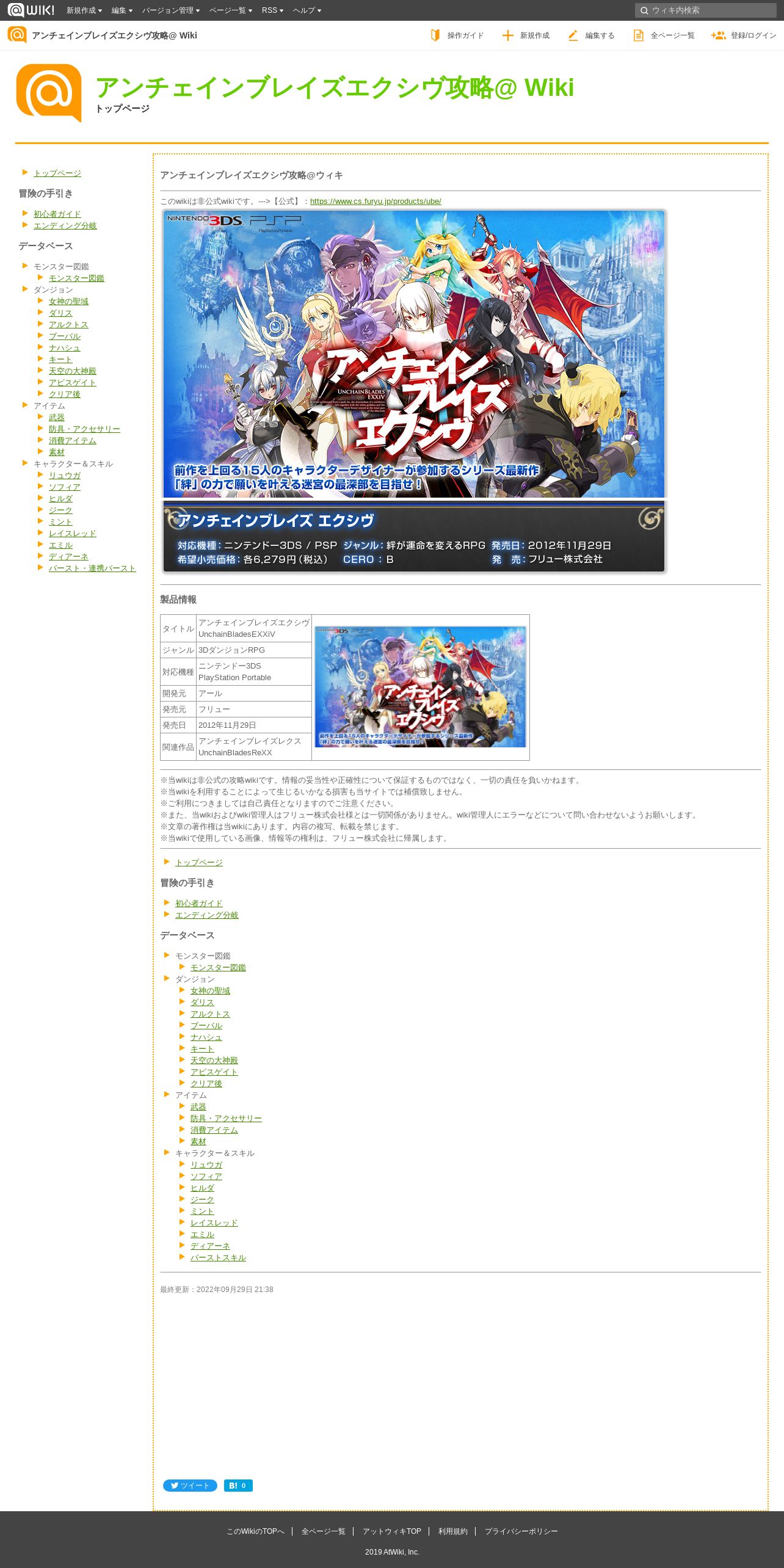
Task: Click the search magnifier icon
Action: pos(644,10)
